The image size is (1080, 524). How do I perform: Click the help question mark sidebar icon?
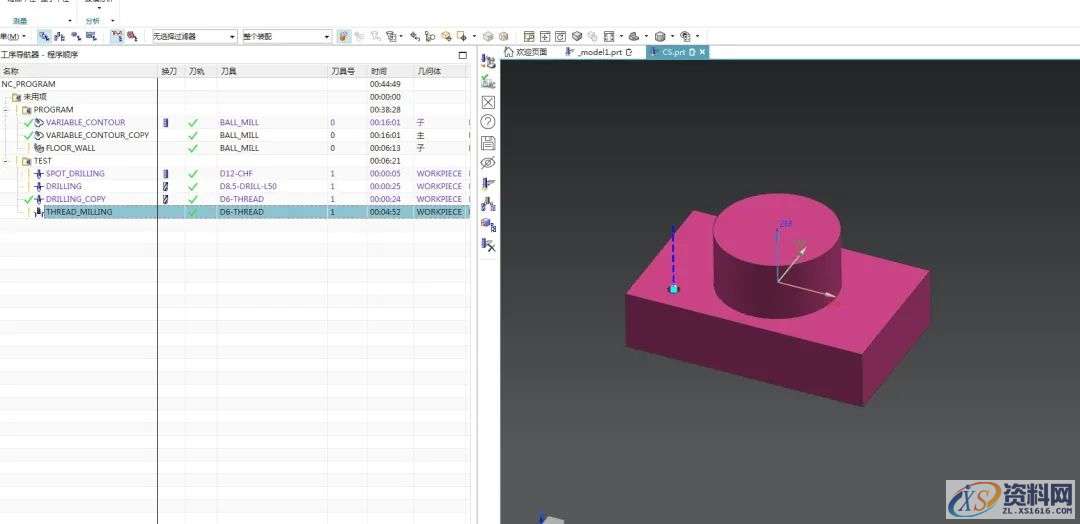(488, 122)
